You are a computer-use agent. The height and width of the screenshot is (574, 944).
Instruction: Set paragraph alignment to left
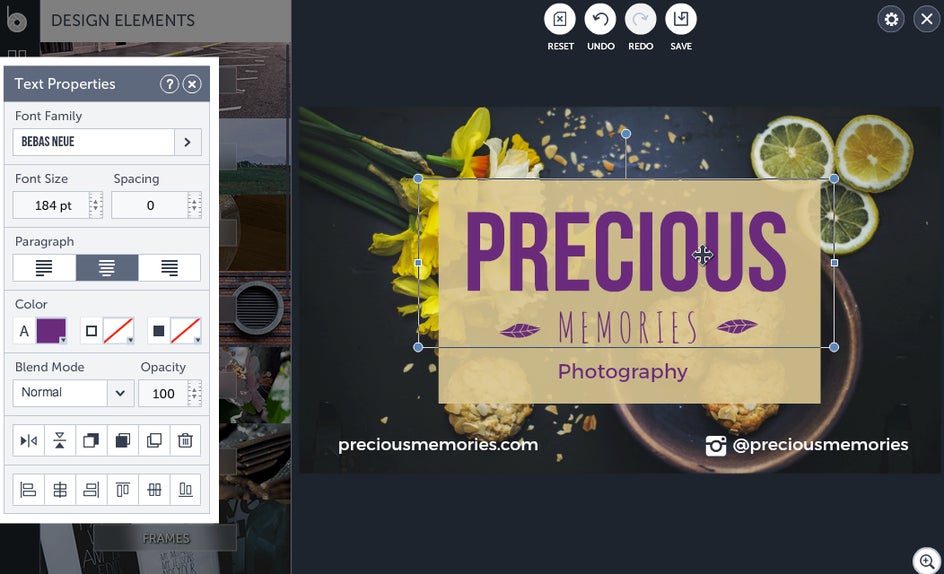[44, 268]
